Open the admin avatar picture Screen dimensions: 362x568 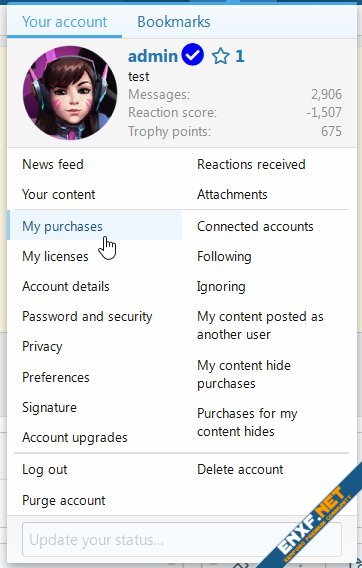[70, 93]
